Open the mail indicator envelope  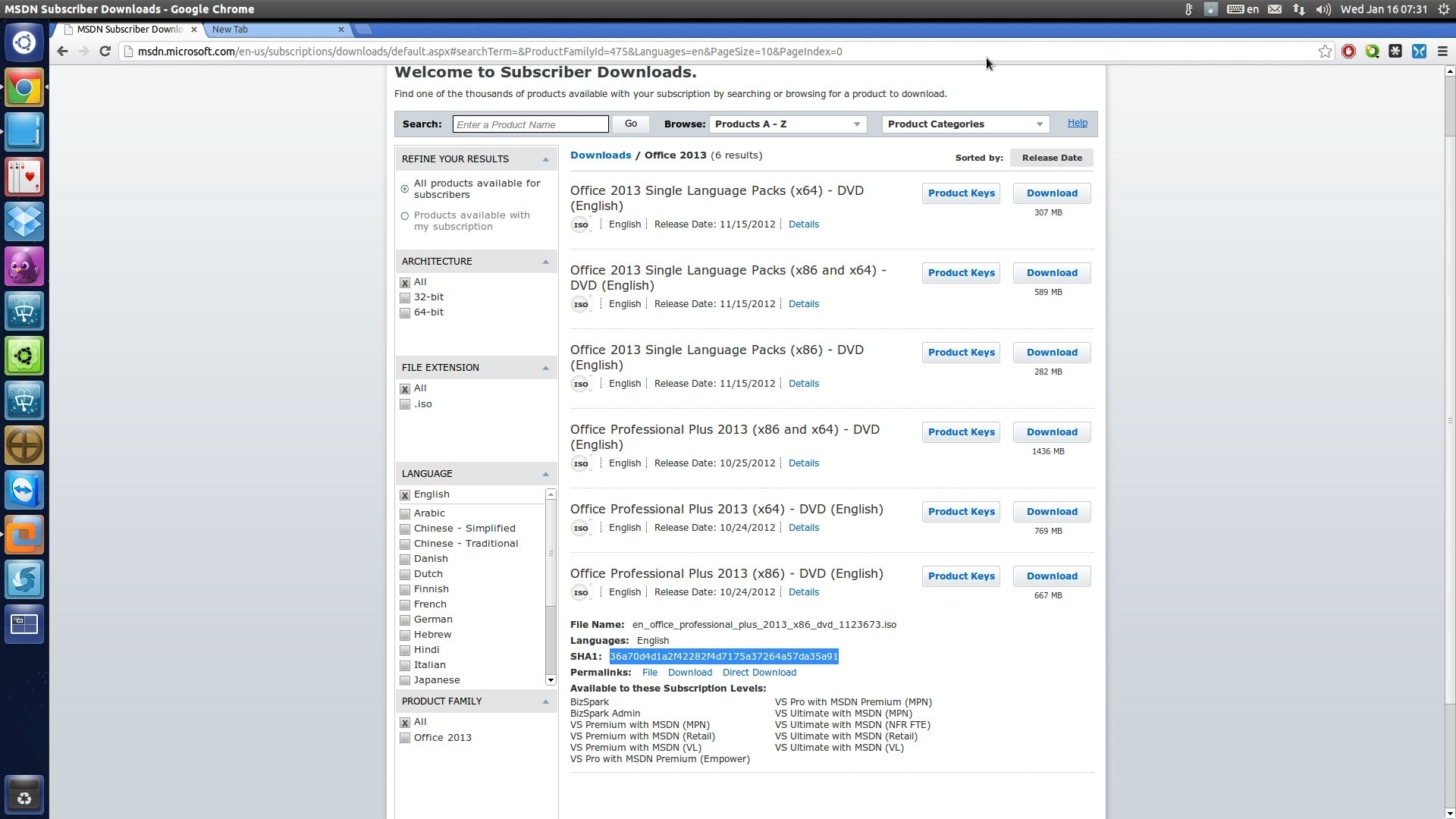1275,9
